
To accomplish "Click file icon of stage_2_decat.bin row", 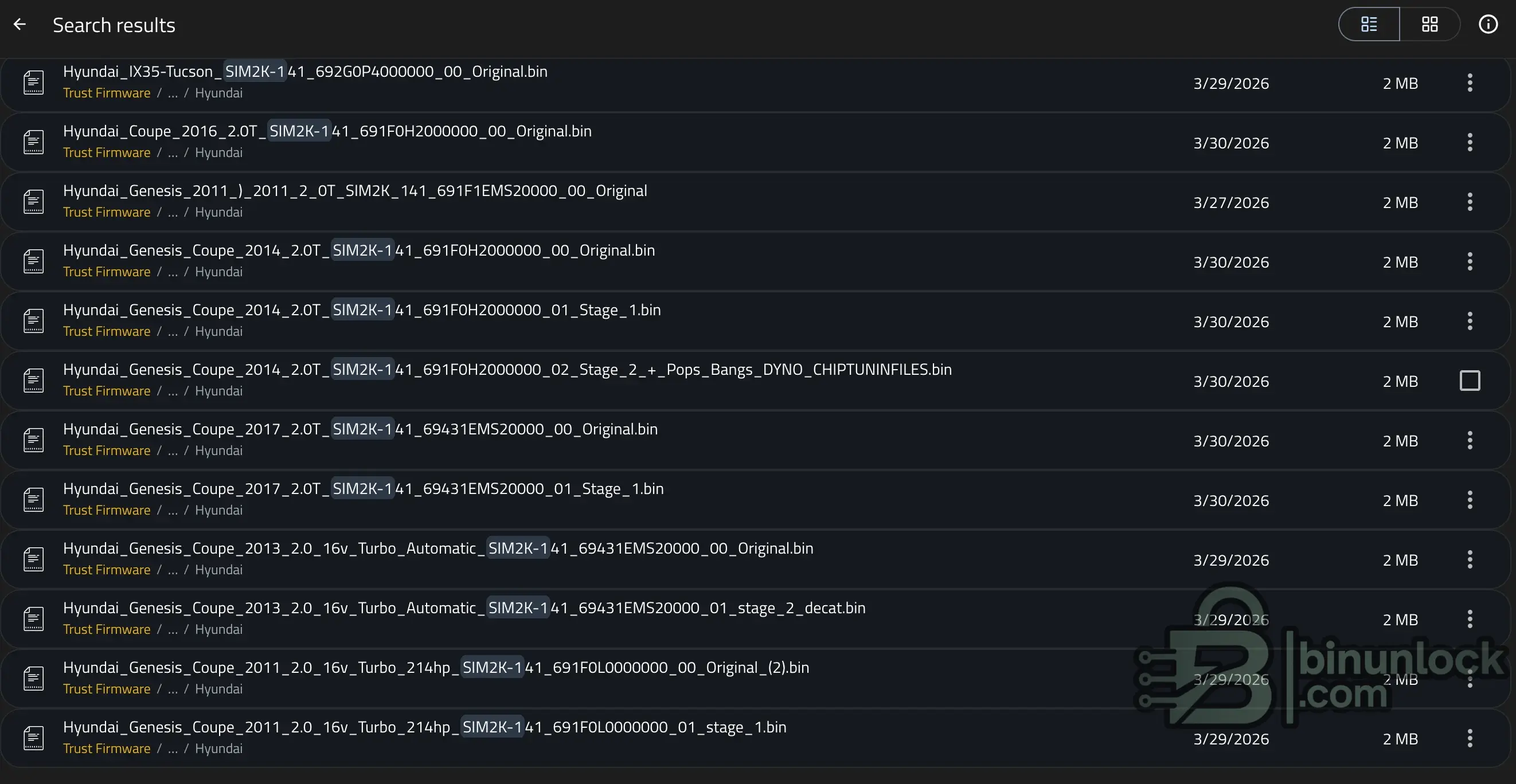I will click(34, 620).
